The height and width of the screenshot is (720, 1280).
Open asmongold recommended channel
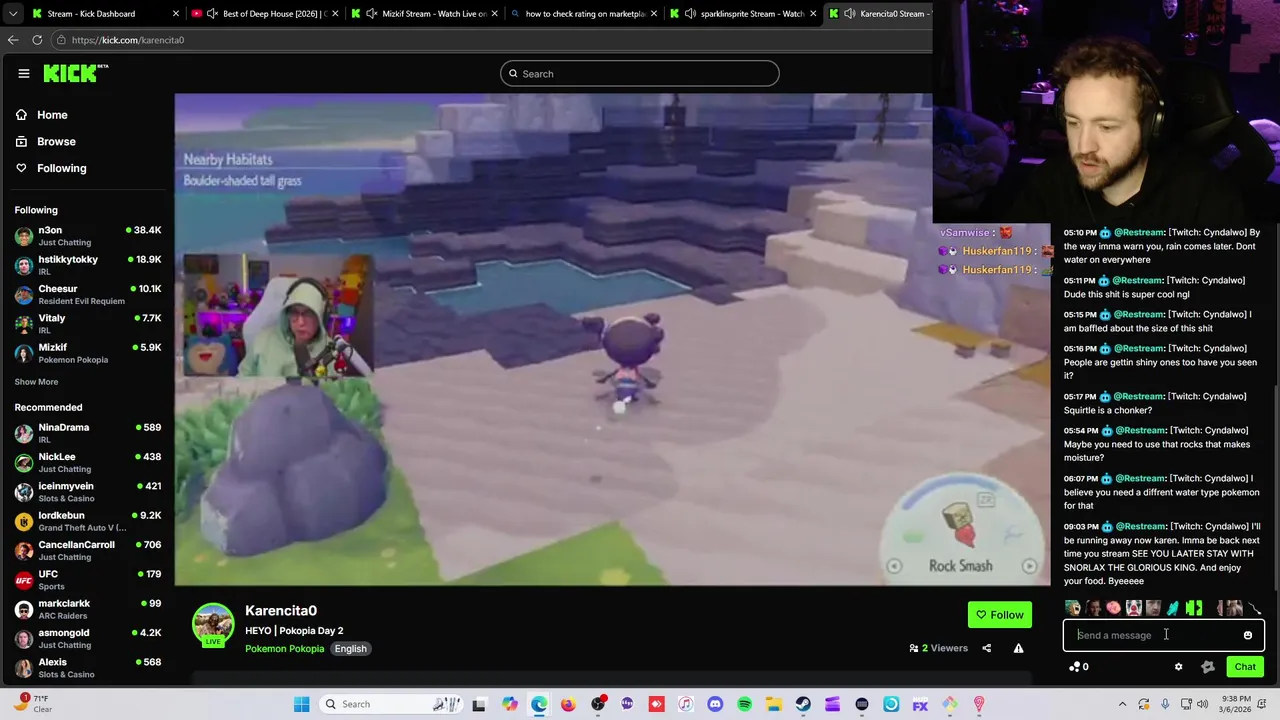point(87,638)
